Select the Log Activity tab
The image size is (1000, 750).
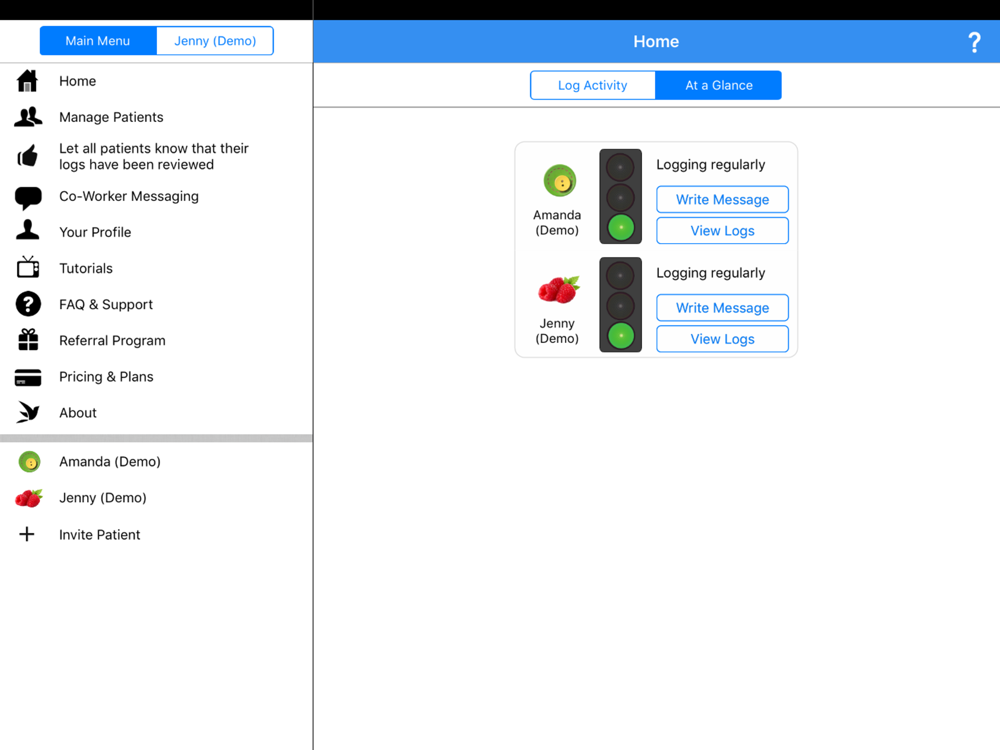coord(592,85)
